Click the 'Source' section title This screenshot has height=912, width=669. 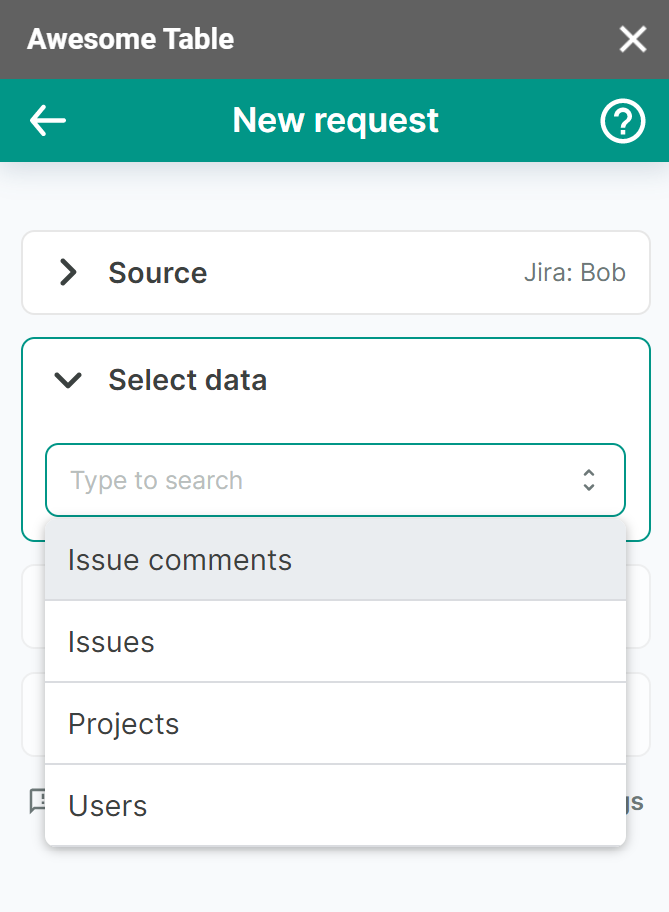(x=157, y=273)
